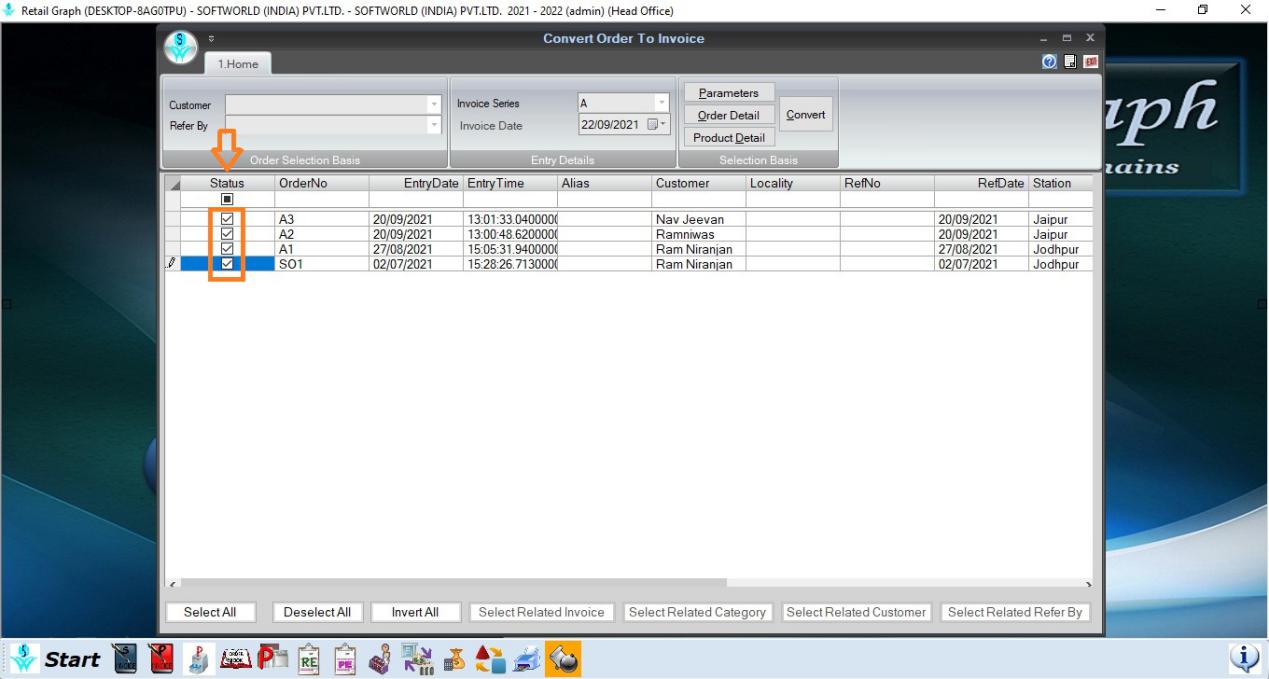This screenshot has height=679, width=1269.
Task: Click the horizontal scrollbar below the grid
Action: tap(450, 583)
